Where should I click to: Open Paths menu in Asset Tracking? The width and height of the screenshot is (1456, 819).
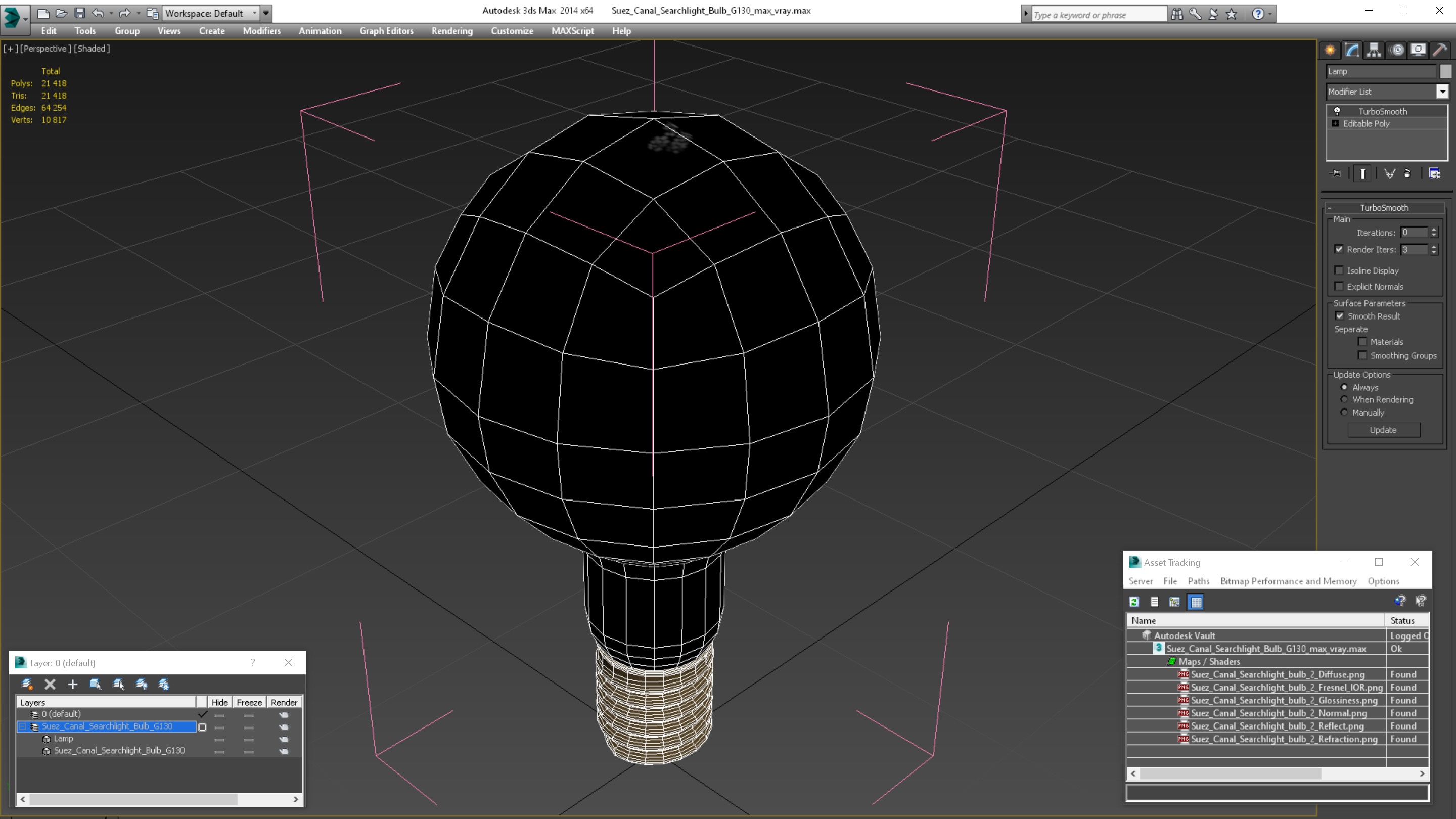(1198, 581)
